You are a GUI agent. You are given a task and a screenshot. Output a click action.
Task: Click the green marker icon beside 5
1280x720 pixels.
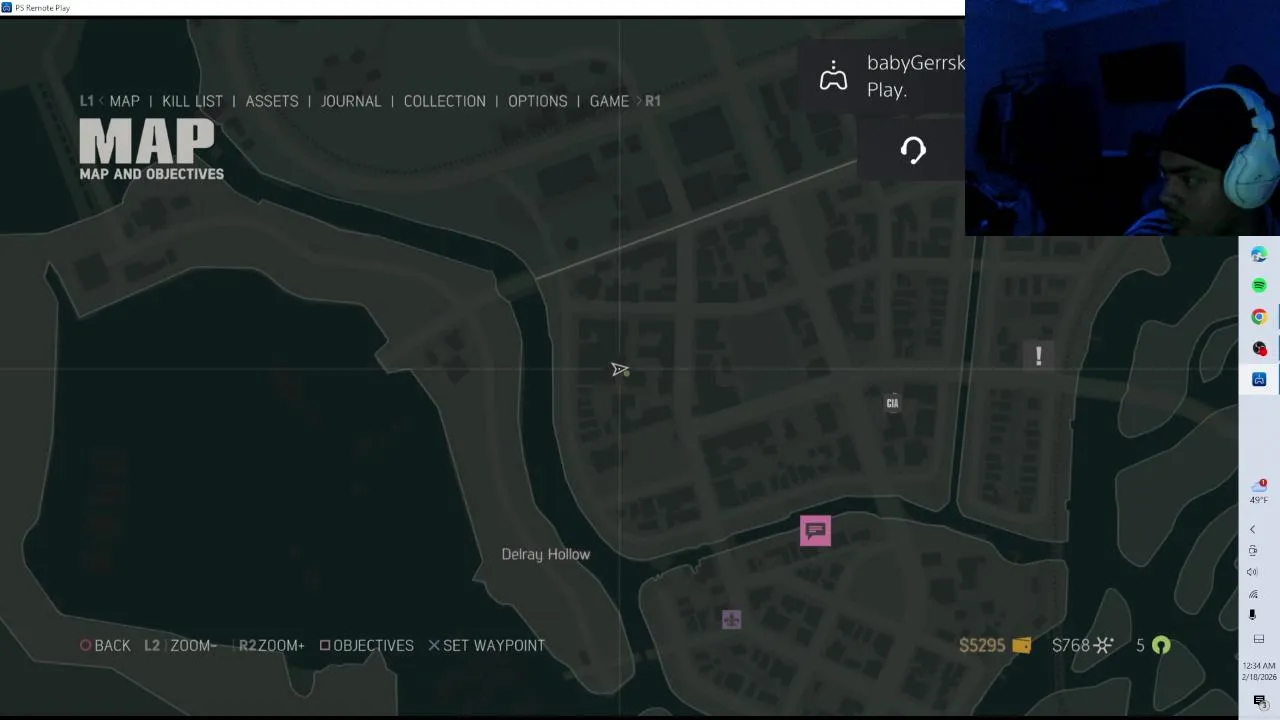point(1161,646)
